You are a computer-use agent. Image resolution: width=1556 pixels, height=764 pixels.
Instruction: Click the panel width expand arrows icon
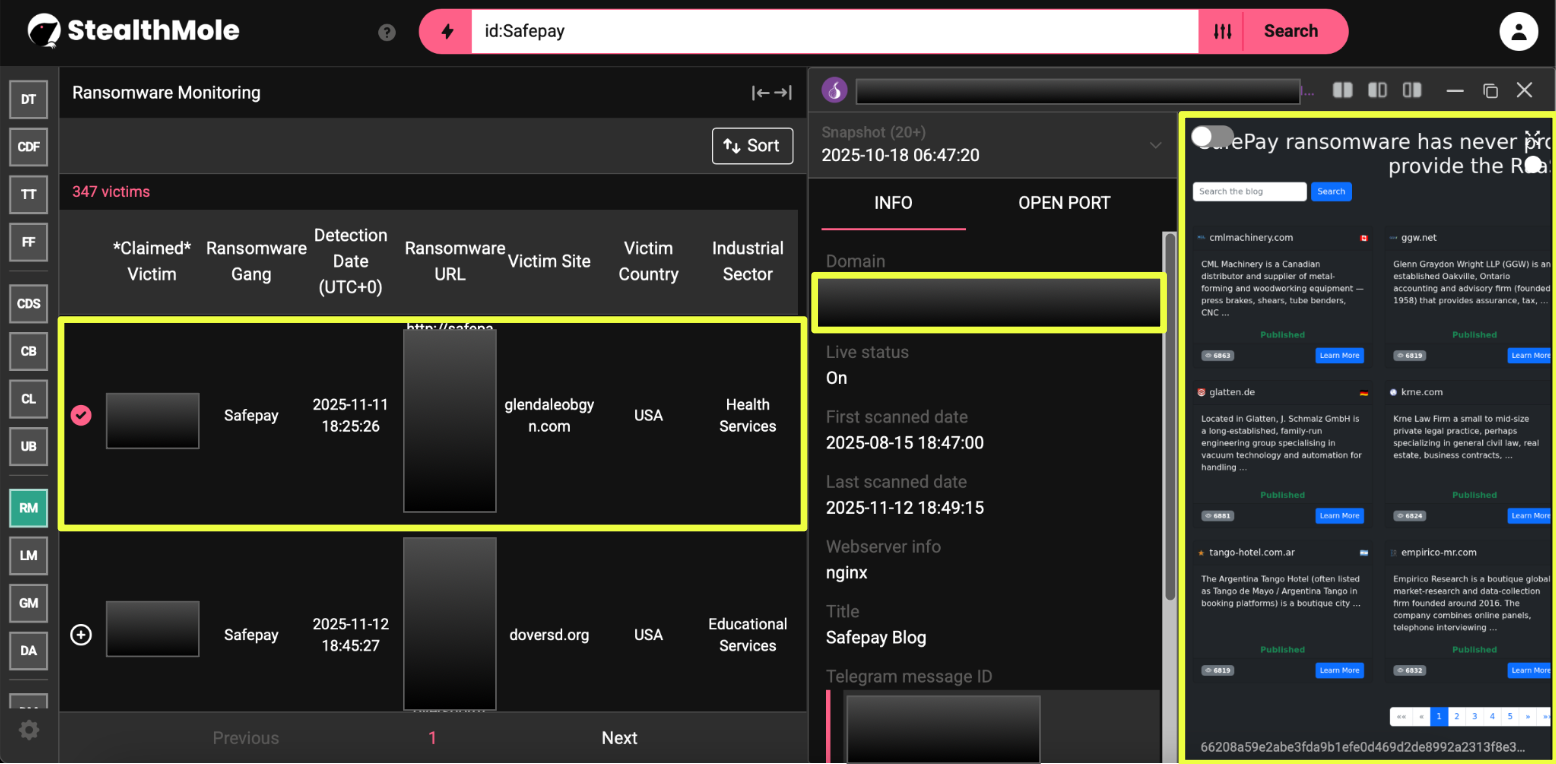pyautogui.click(x=771, y=93)
